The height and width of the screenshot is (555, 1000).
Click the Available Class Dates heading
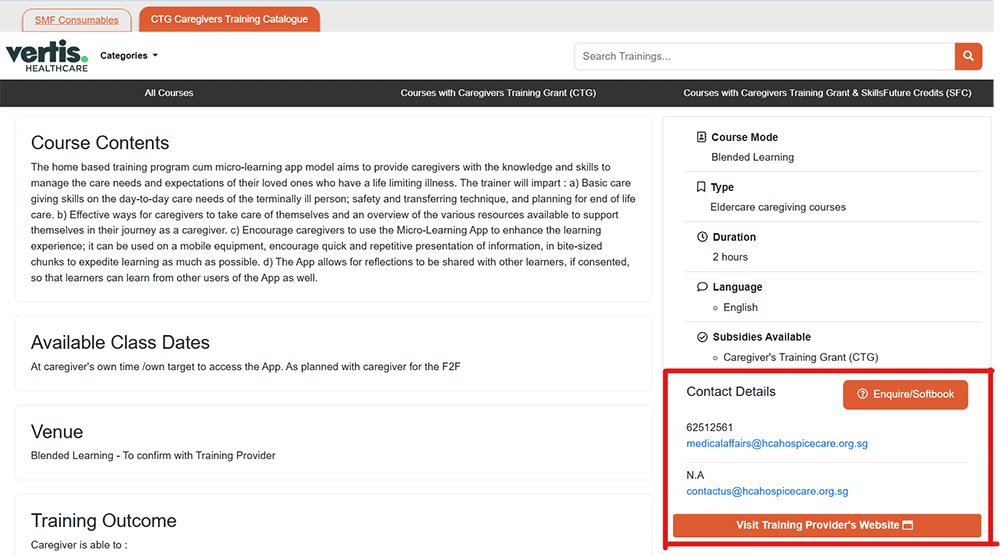(x=120, y=343)
